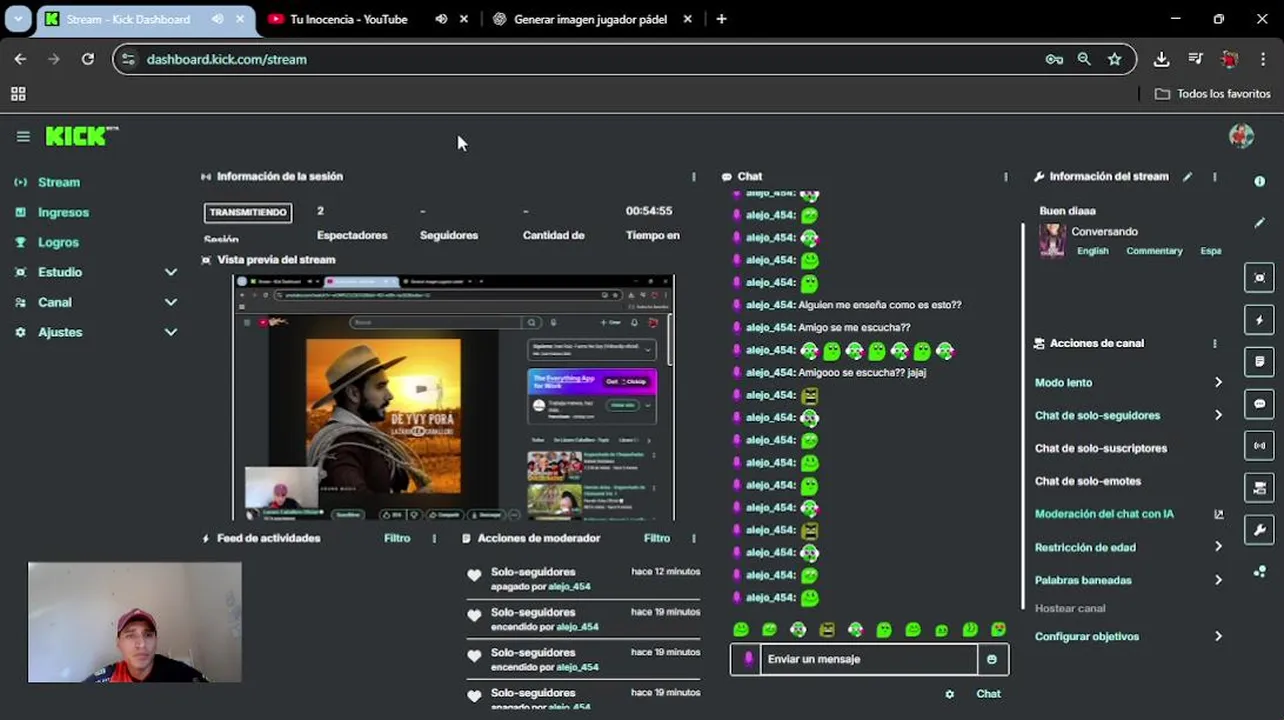Click the lightning bolt icon in right rail
Viewport: 1284px width, 720px height.
1259,320
